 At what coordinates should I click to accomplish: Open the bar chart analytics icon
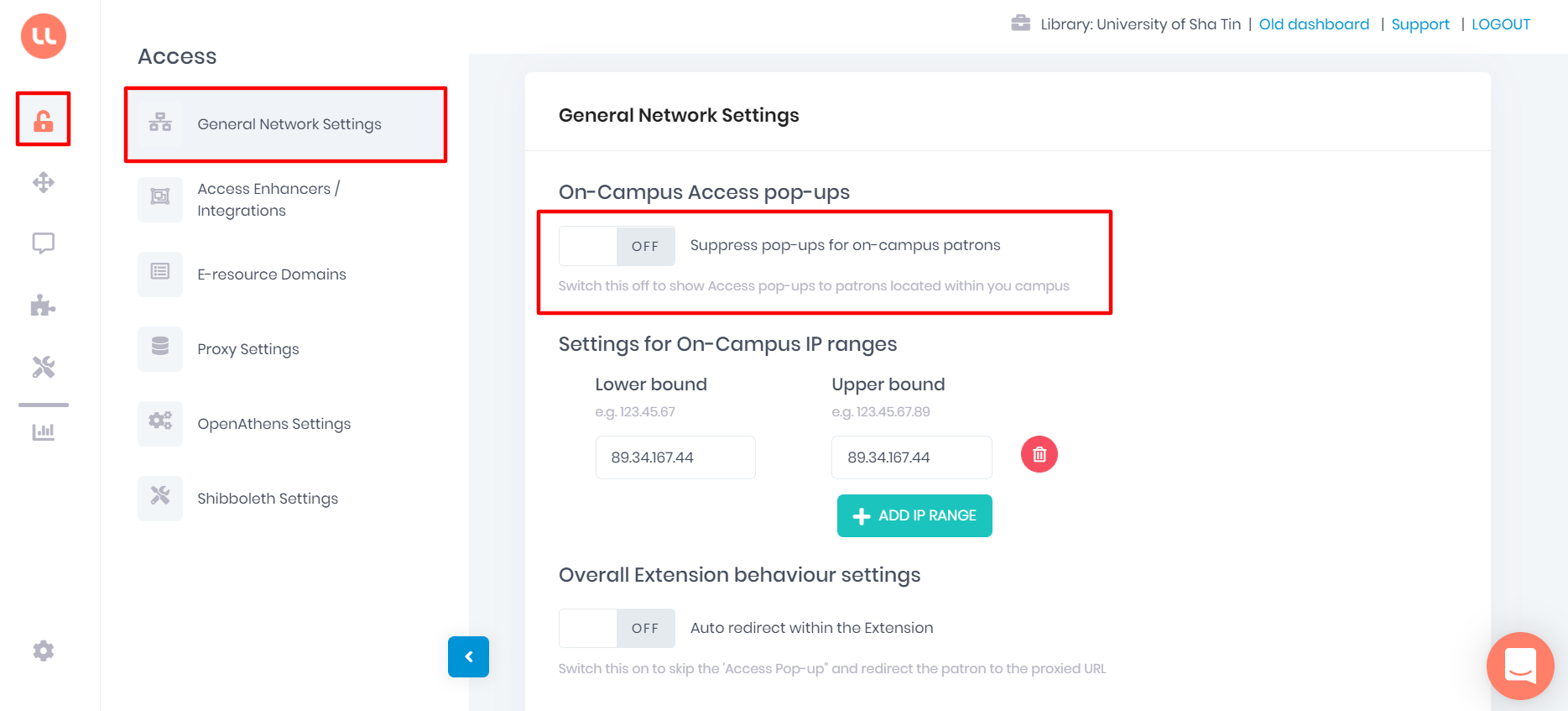click(x=44, y=431)
